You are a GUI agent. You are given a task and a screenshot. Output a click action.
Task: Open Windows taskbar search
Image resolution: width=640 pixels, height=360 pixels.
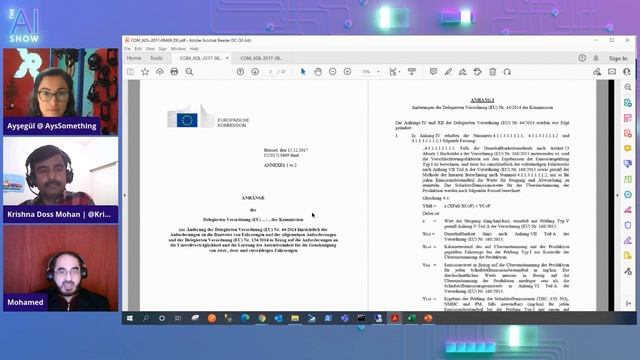point(146,318)
